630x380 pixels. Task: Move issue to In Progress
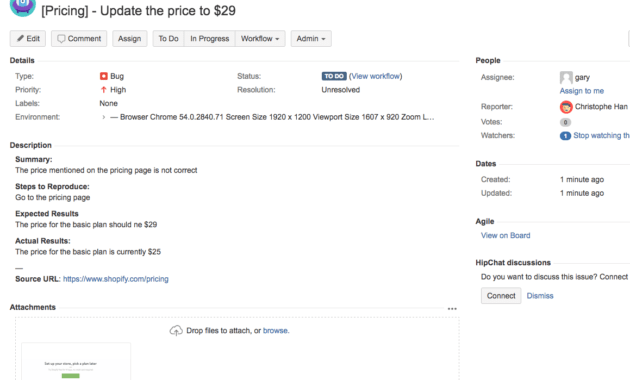(209, 39)
